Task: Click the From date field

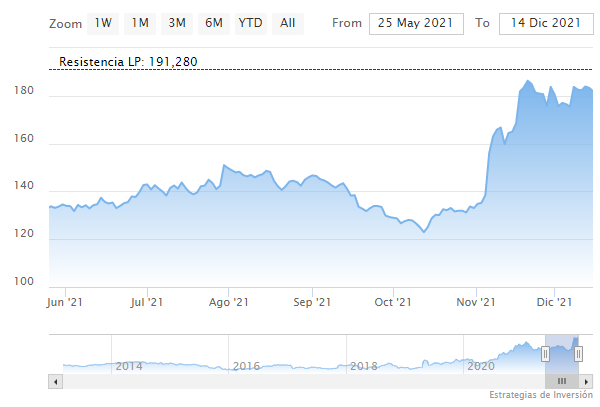Action: pos(416,23)
